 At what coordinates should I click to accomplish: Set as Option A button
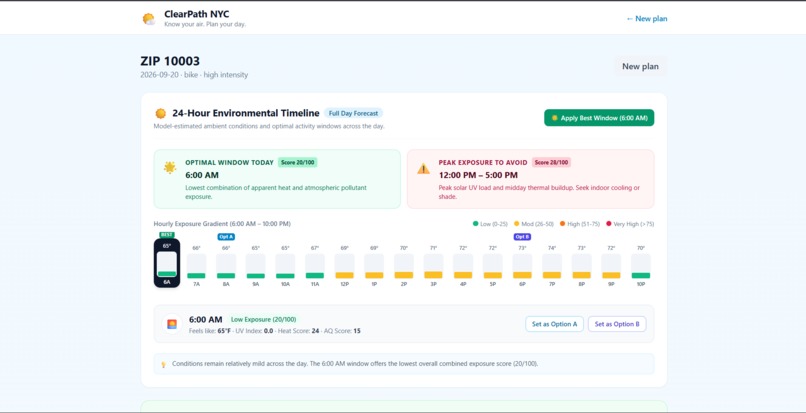tap(554, 324)
